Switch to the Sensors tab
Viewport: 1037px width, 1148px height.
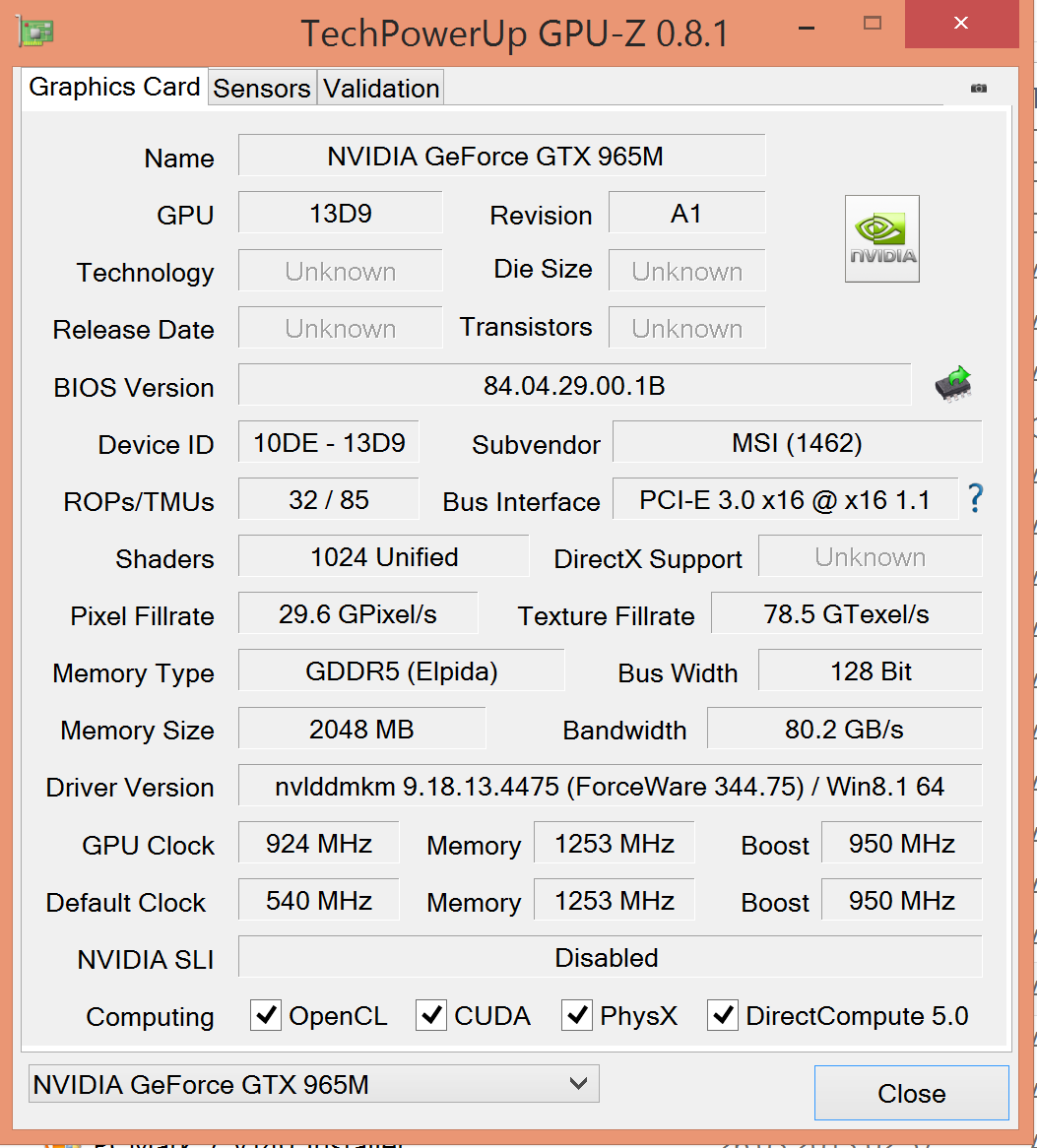pos(262,89)
